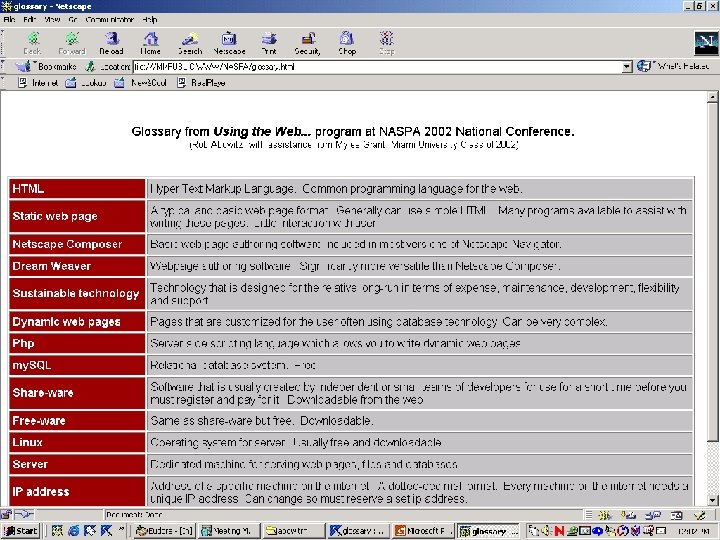Click the IP address term cell
This screenshot has width=720, height=540.
coord(77,491)
